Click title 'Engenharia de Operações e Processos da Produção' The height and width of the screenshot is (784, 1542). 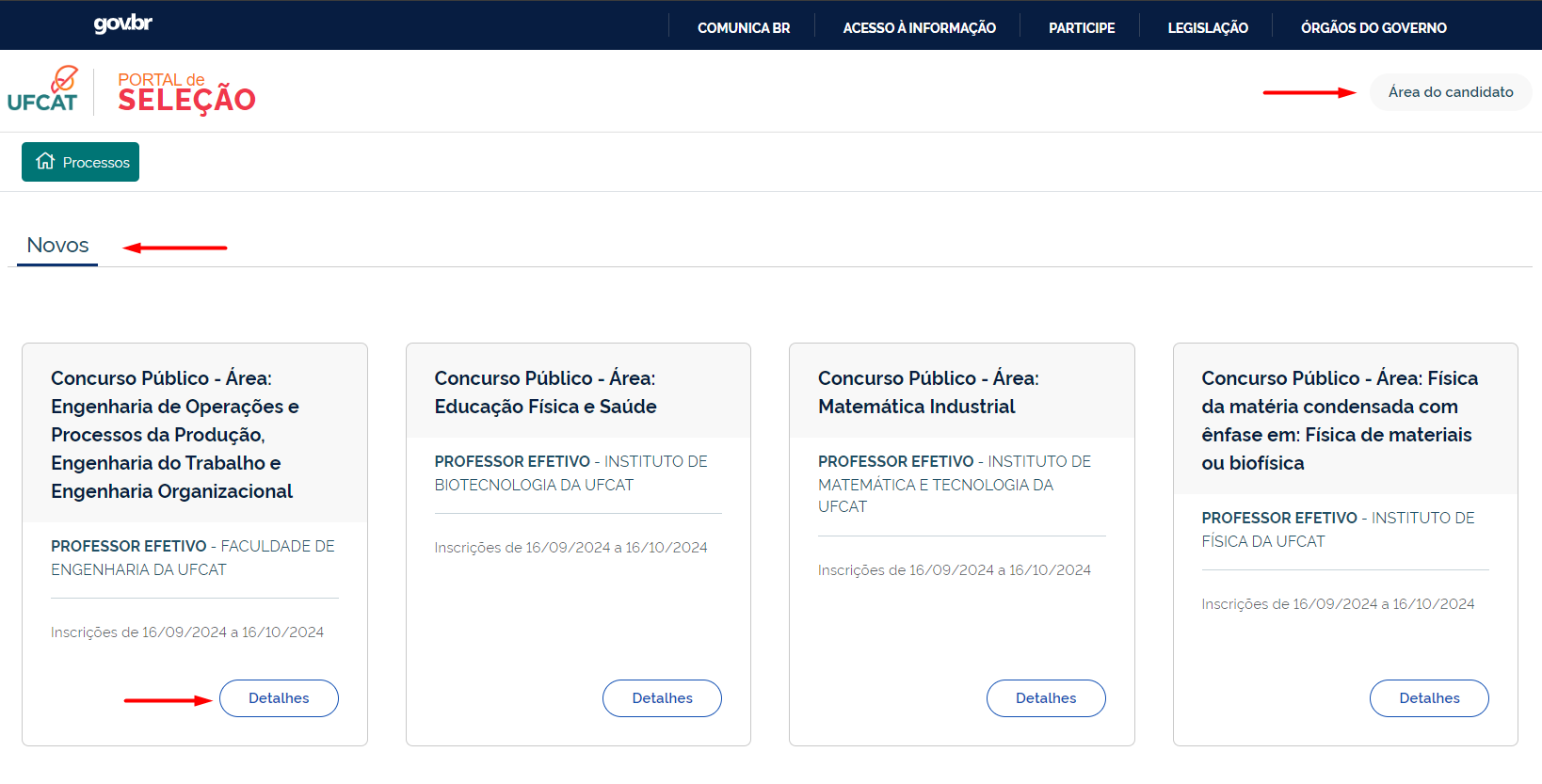(x=175, y=435)
